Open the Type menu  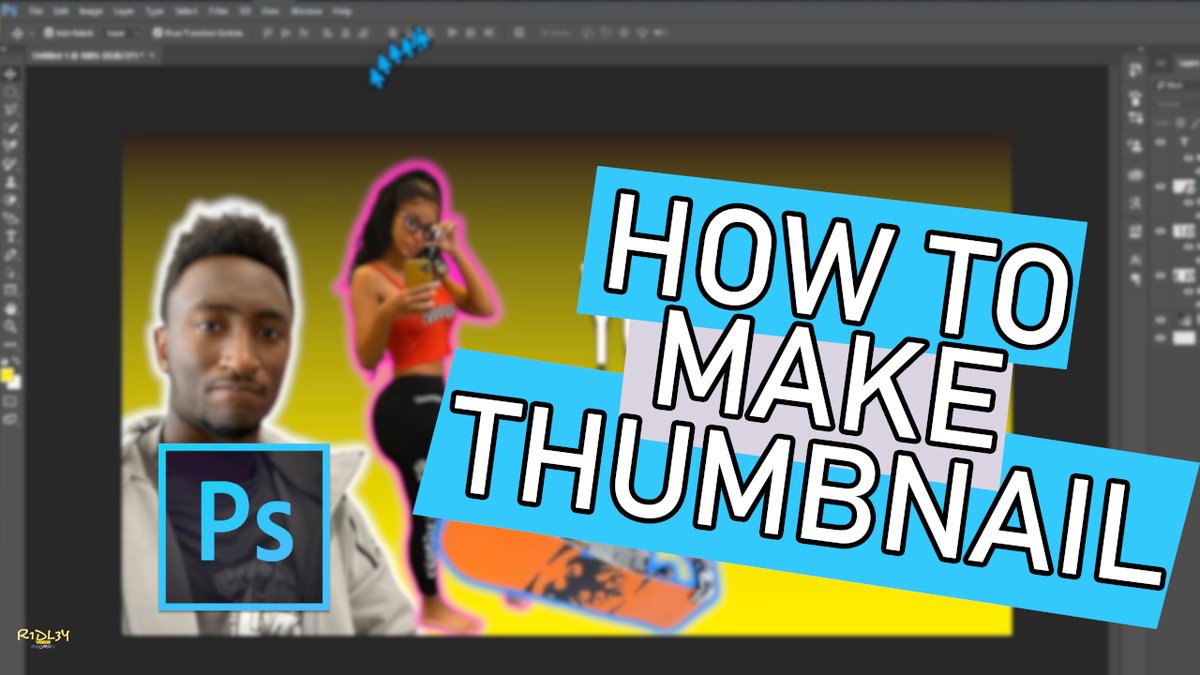click(155, 12)
